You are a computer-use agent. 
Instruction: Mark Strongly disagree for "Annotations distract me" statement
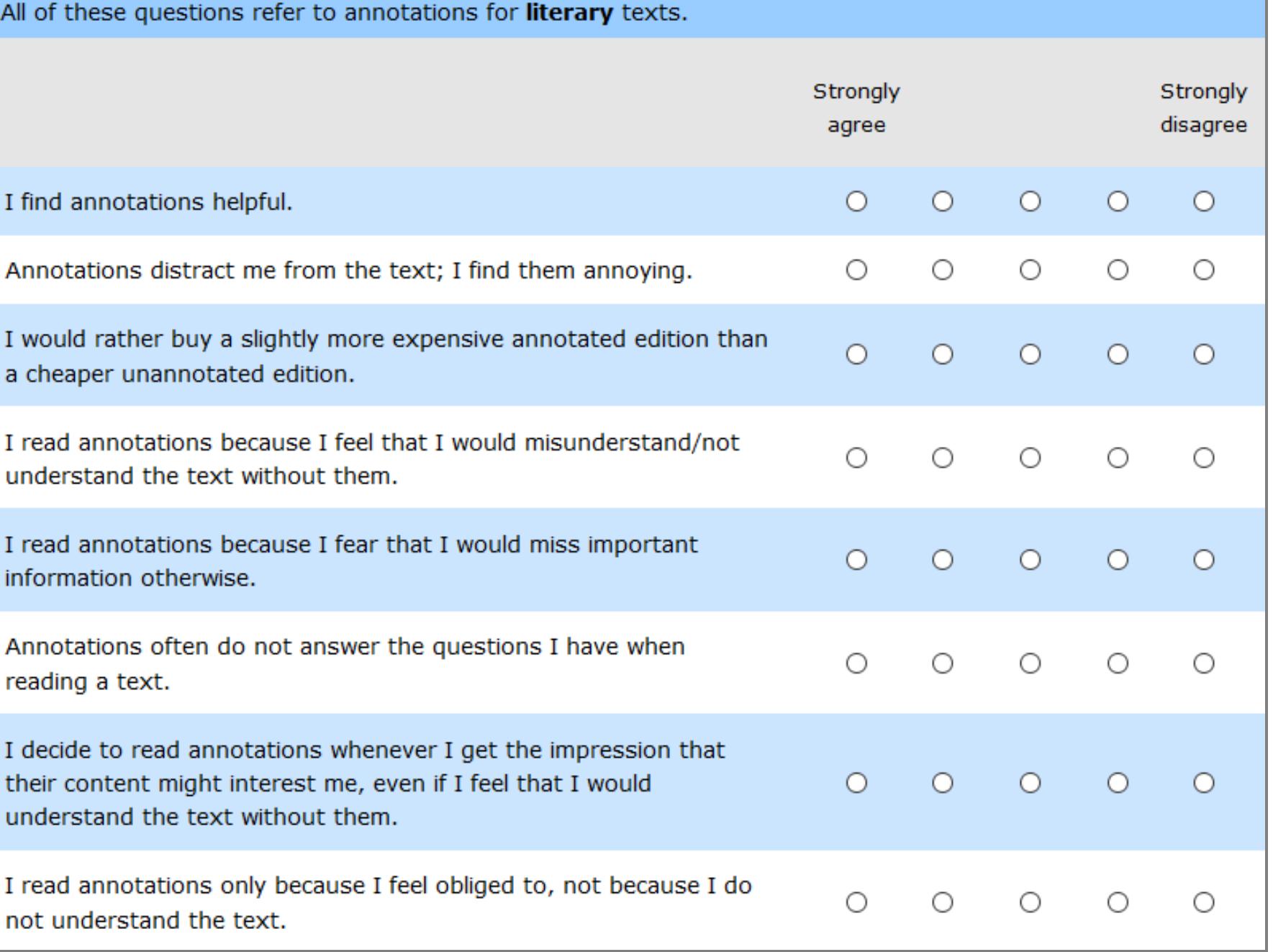point(1204,270)
